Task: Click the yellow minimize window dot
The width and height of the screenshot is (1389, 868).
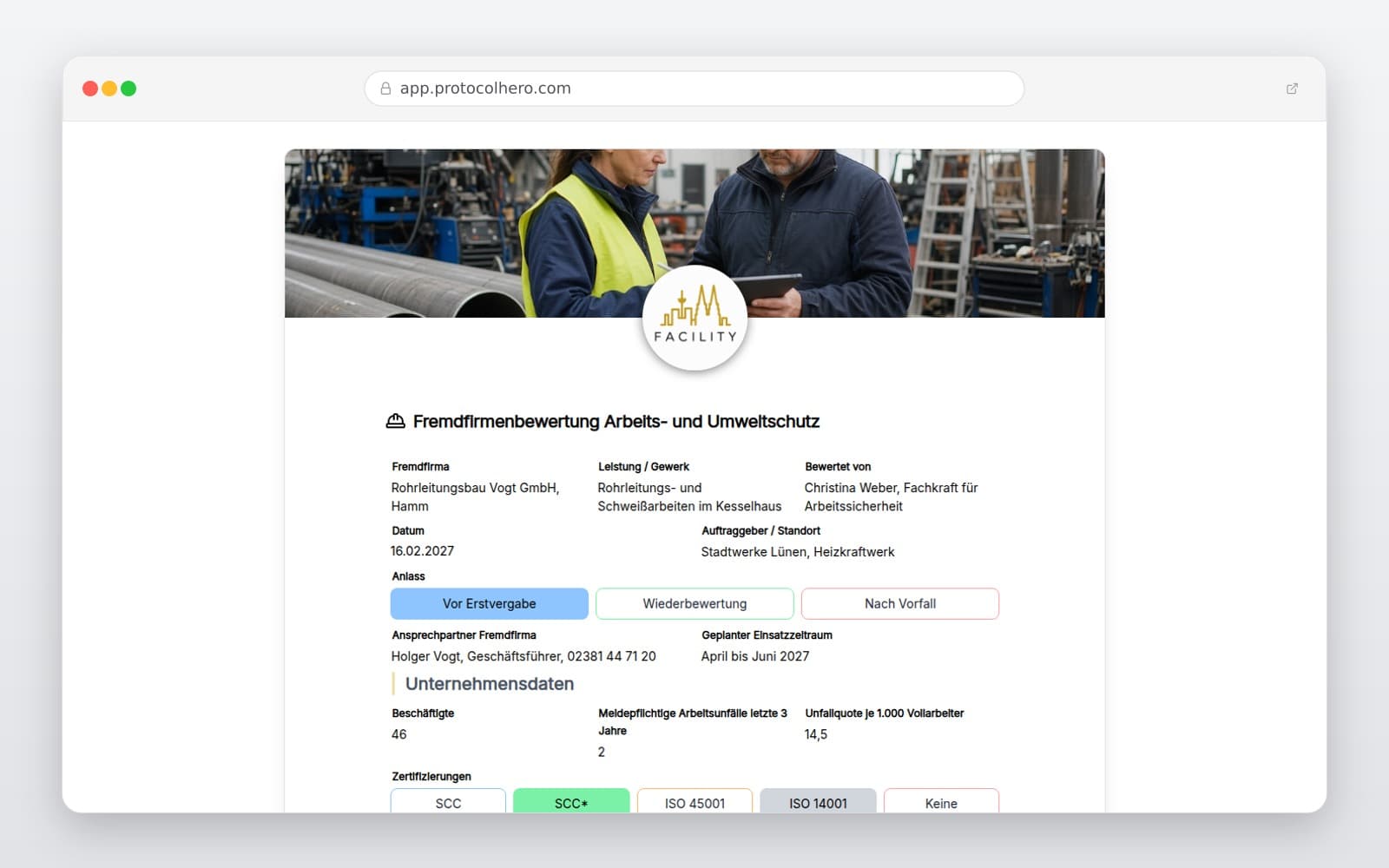Action: point(109,89)
